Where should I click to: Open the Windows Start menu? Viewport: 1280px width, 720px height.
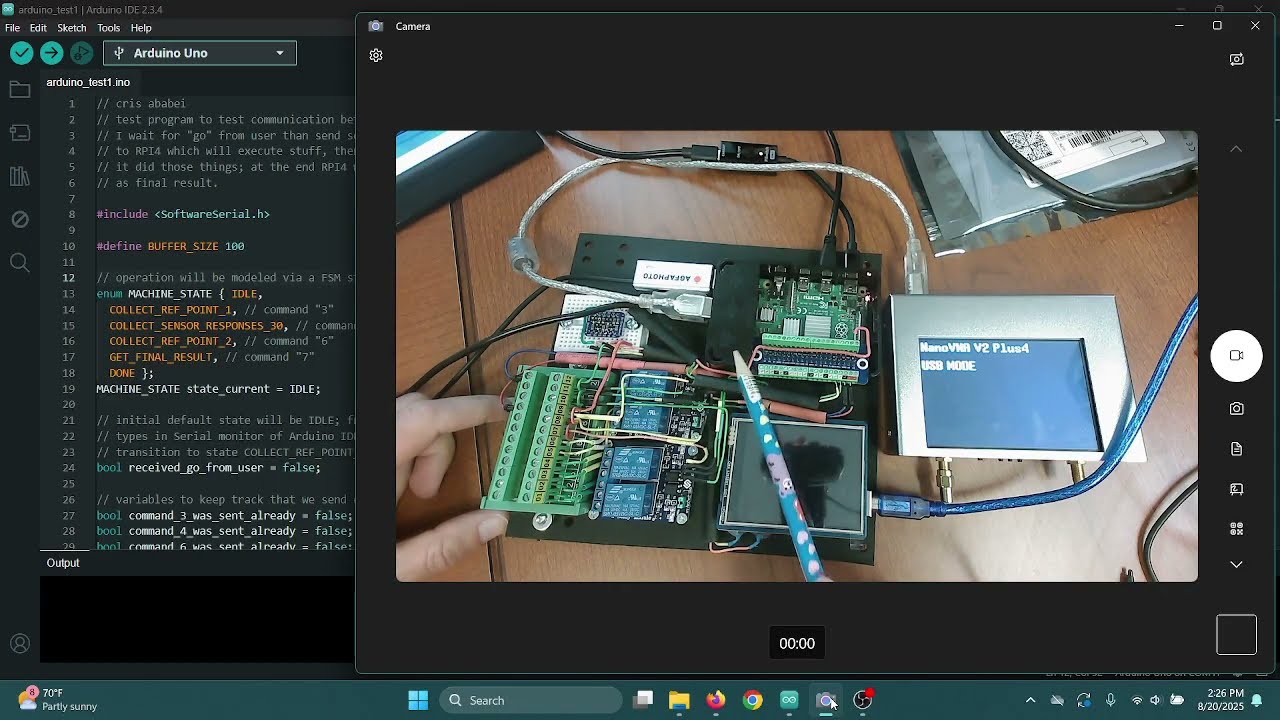pos(418,700)
